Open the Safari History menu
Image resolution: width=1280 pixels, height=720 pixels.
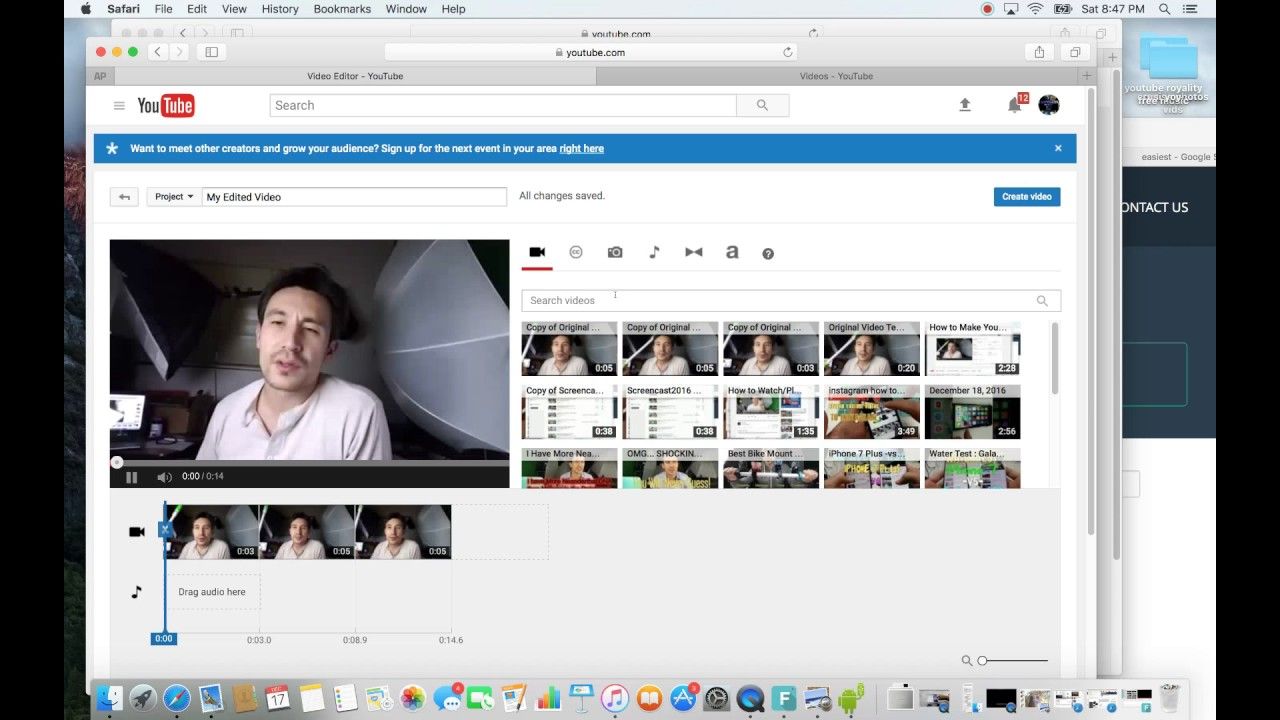coord(280,9)
